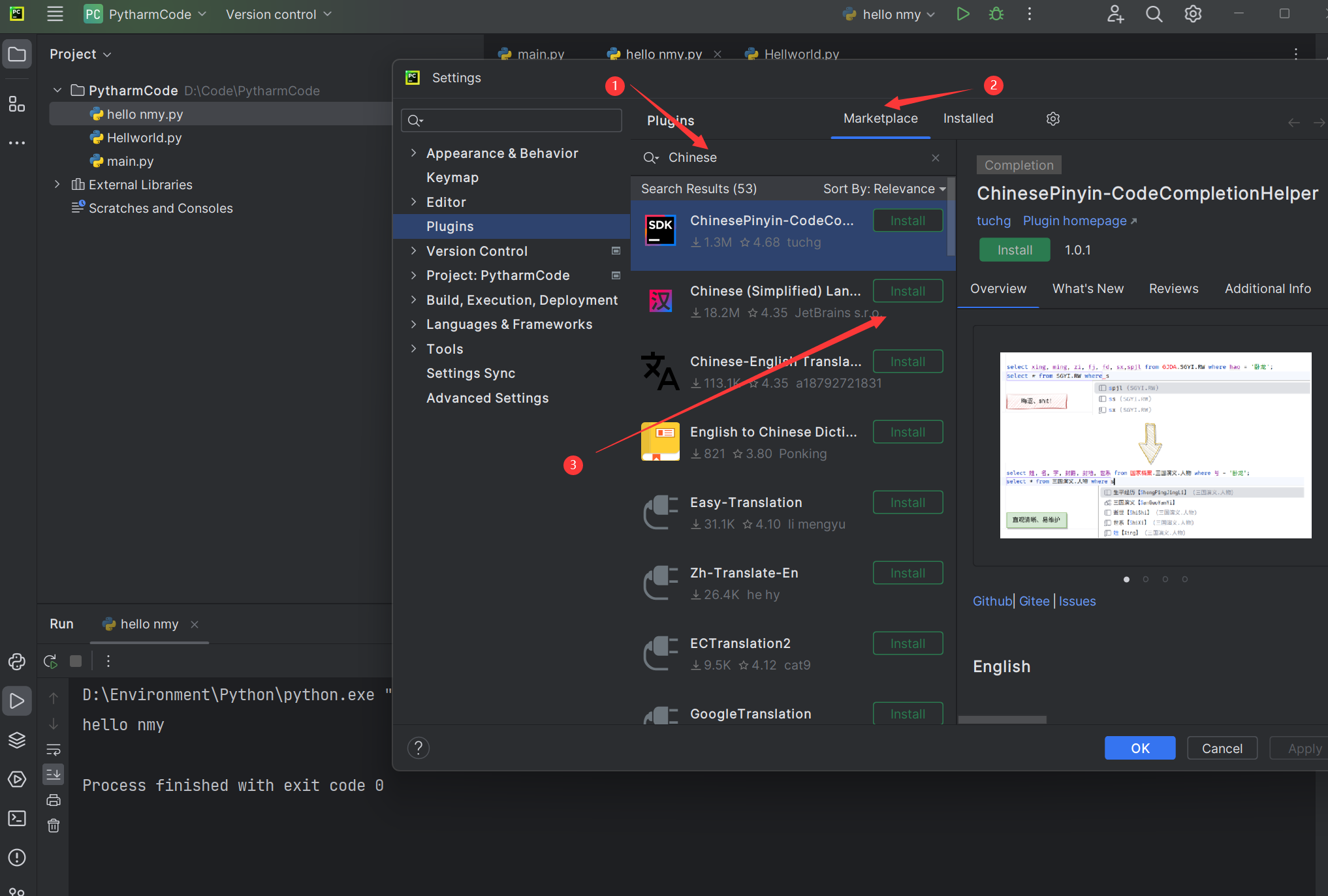The width and height of the screenshot is (1328, 896).
Task: Click the settings gear icon in plugins panel
Action: pyautogui.click(x=1053, y=118)
